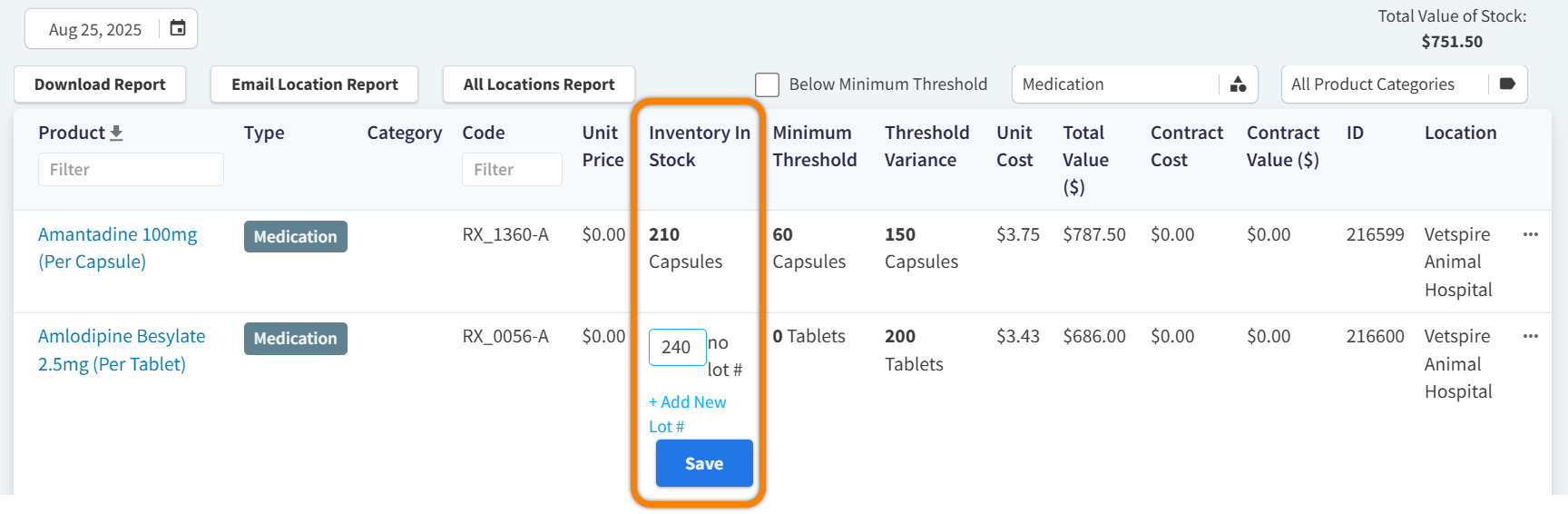Image resolution: width=1568 pixels, height=514 pixels.
Task: Open more options for Amlodipine row
Action: [x=1530, y=336]
